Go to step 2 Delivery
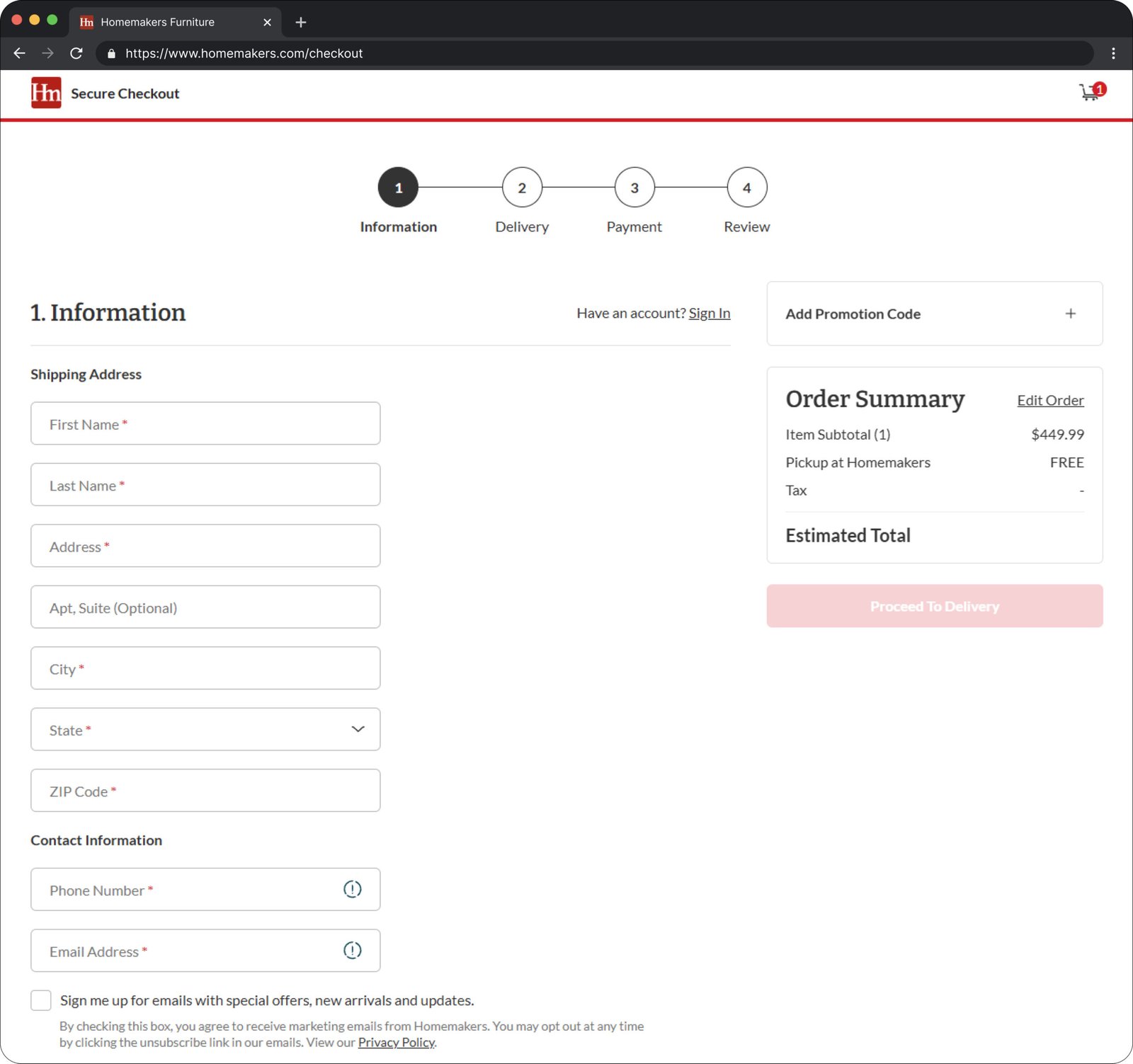Viewport: 1133px width, 1064px height. [x=522, y=188]
